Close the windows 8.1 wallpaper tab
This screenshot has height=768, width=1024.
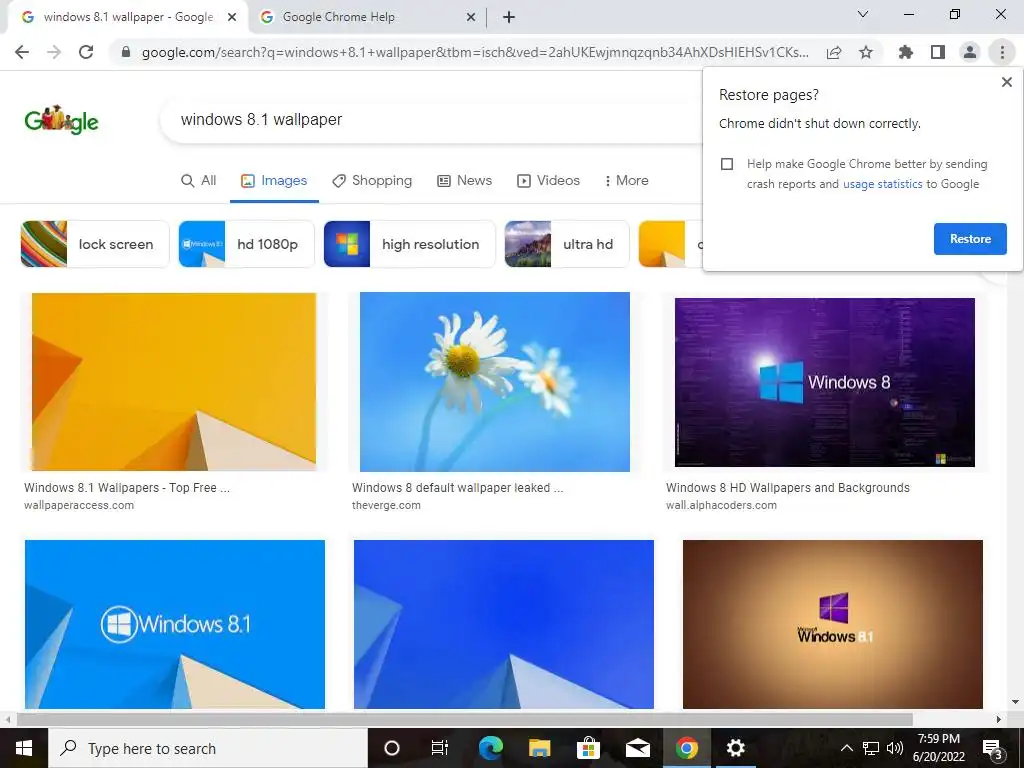pos(232,18)
